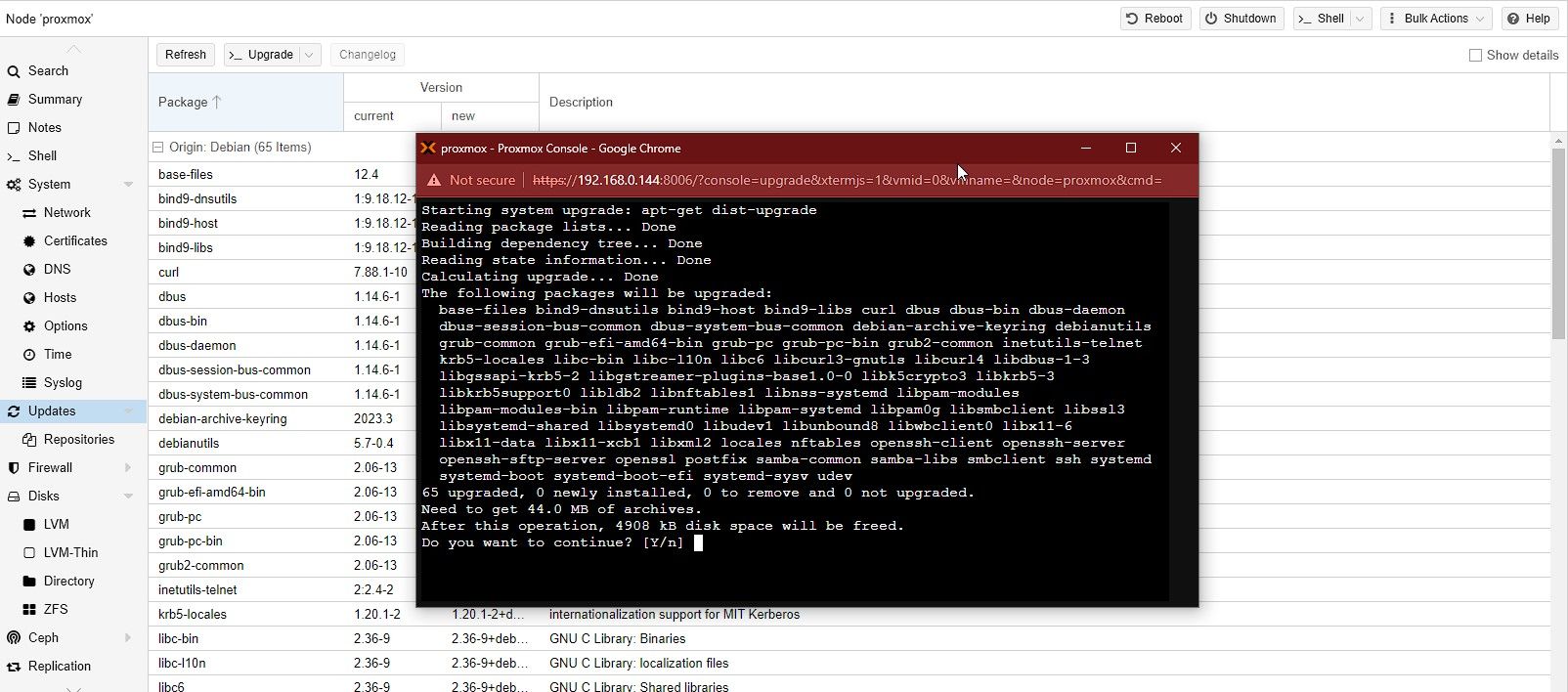Image resolution: width=1568 pixels, height=692 pixels.
Task: Click the LVM-Thin outline square icon
Action: pos(29,553)
